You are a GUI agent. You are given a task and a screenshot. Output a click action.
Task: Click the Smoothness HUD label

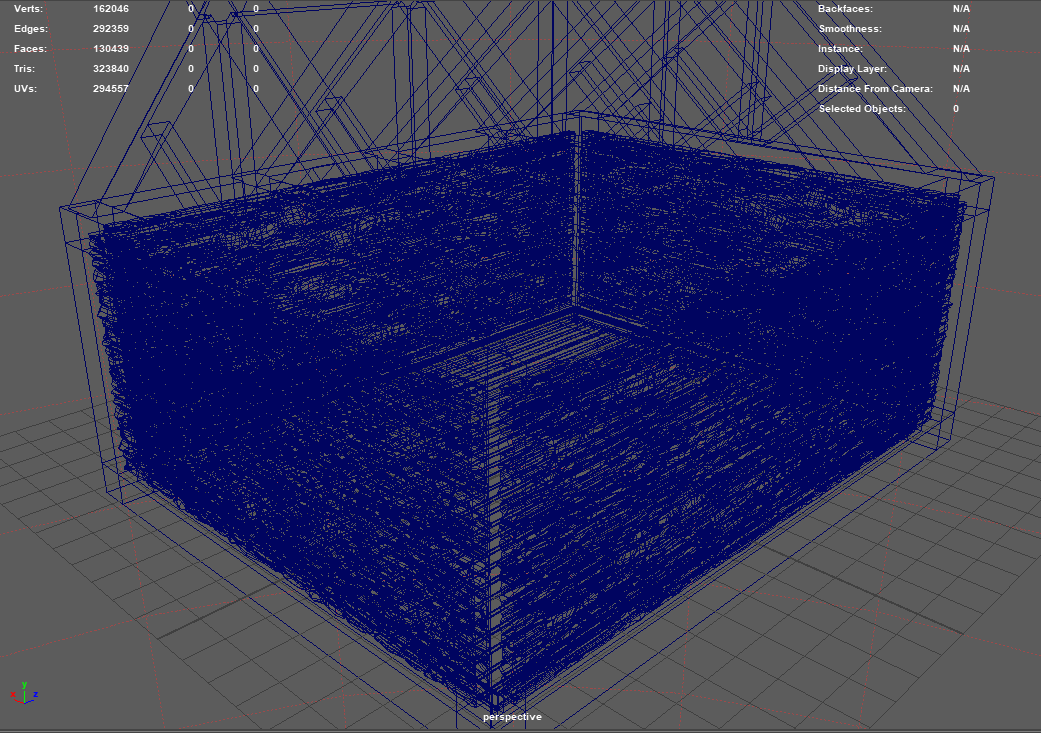click(849, 28)
